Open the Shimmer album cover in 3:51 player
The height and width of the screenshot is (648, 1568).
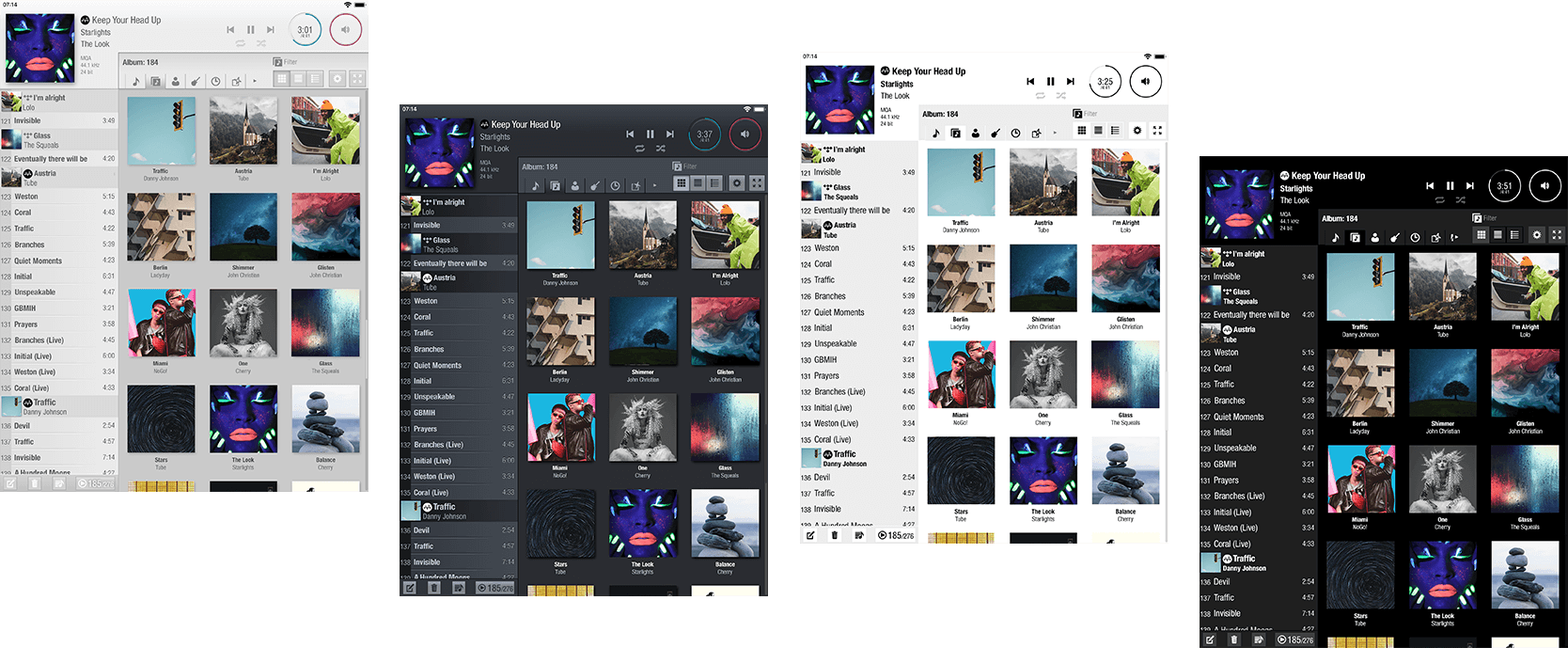[x=1443, y=382]
